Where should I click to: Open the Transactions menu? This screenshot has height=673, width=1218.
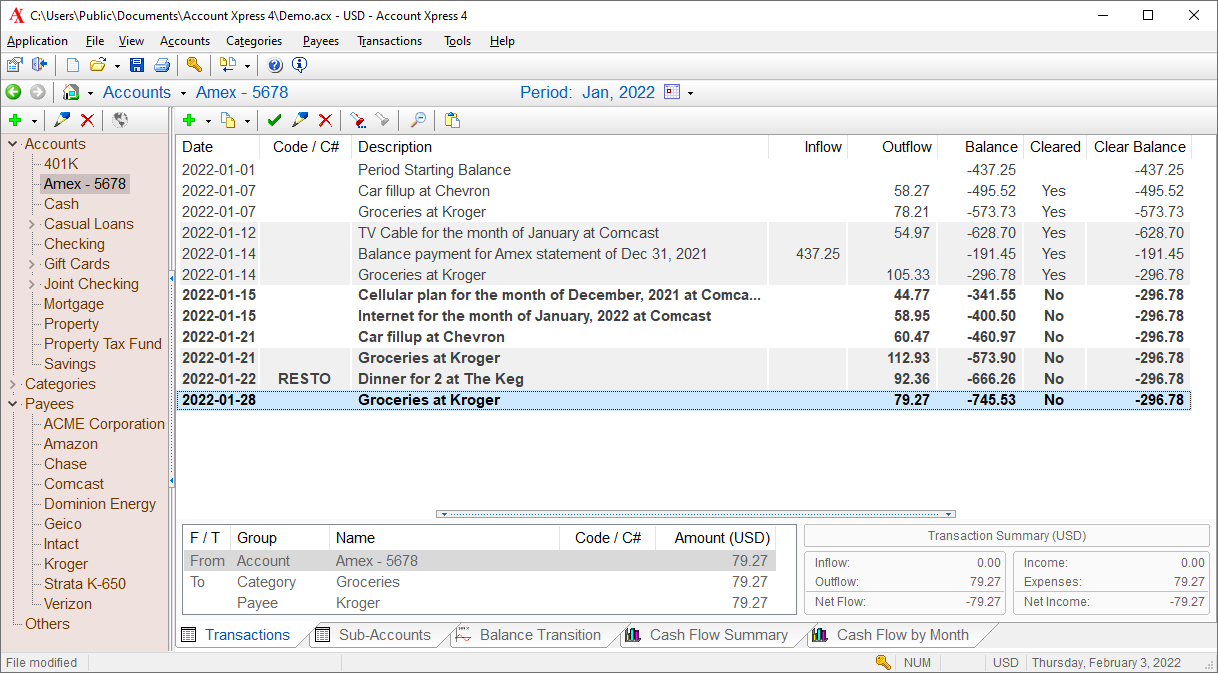point(389,41)
